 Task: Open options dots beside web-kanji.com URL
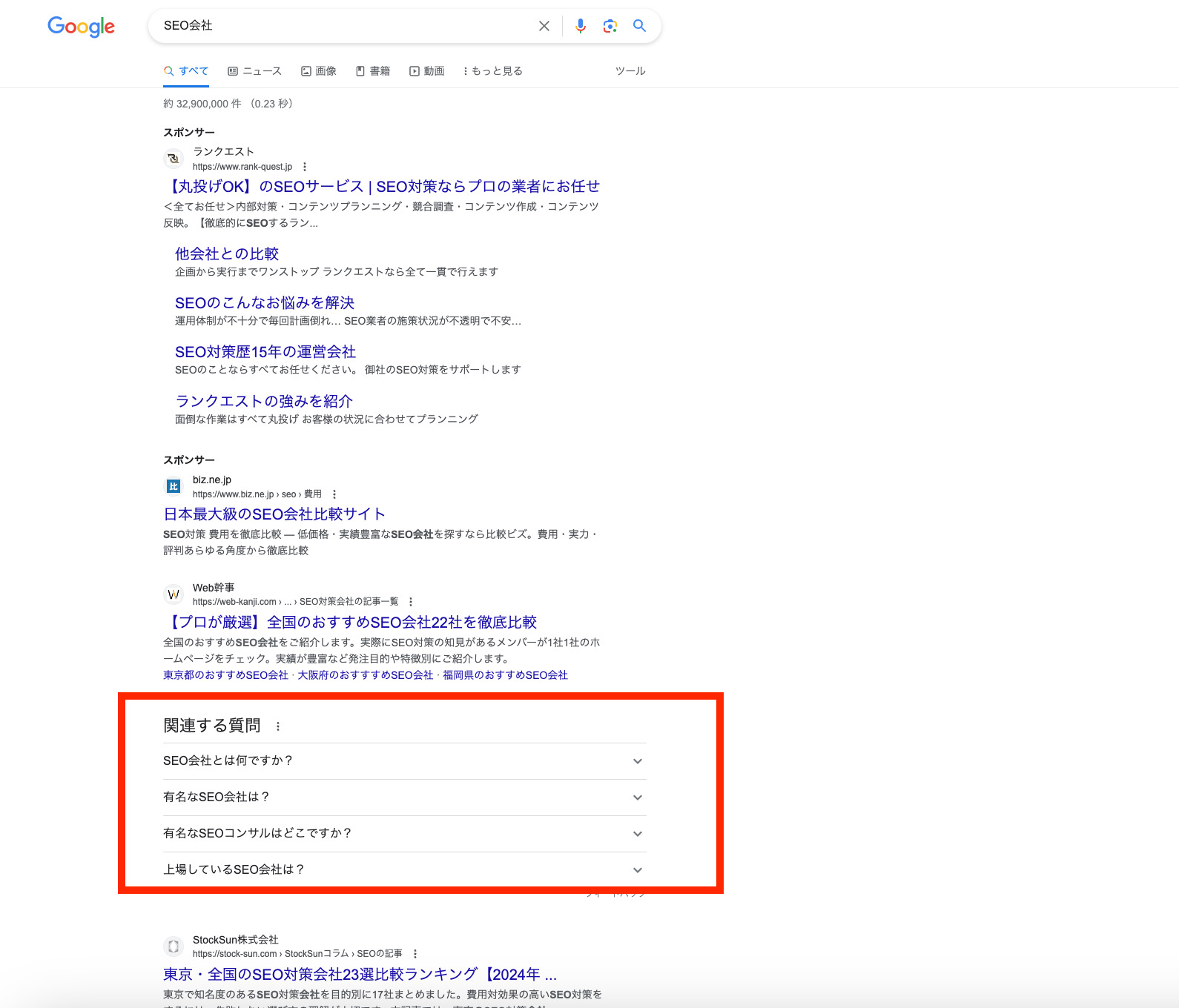(x=411, y=602)
